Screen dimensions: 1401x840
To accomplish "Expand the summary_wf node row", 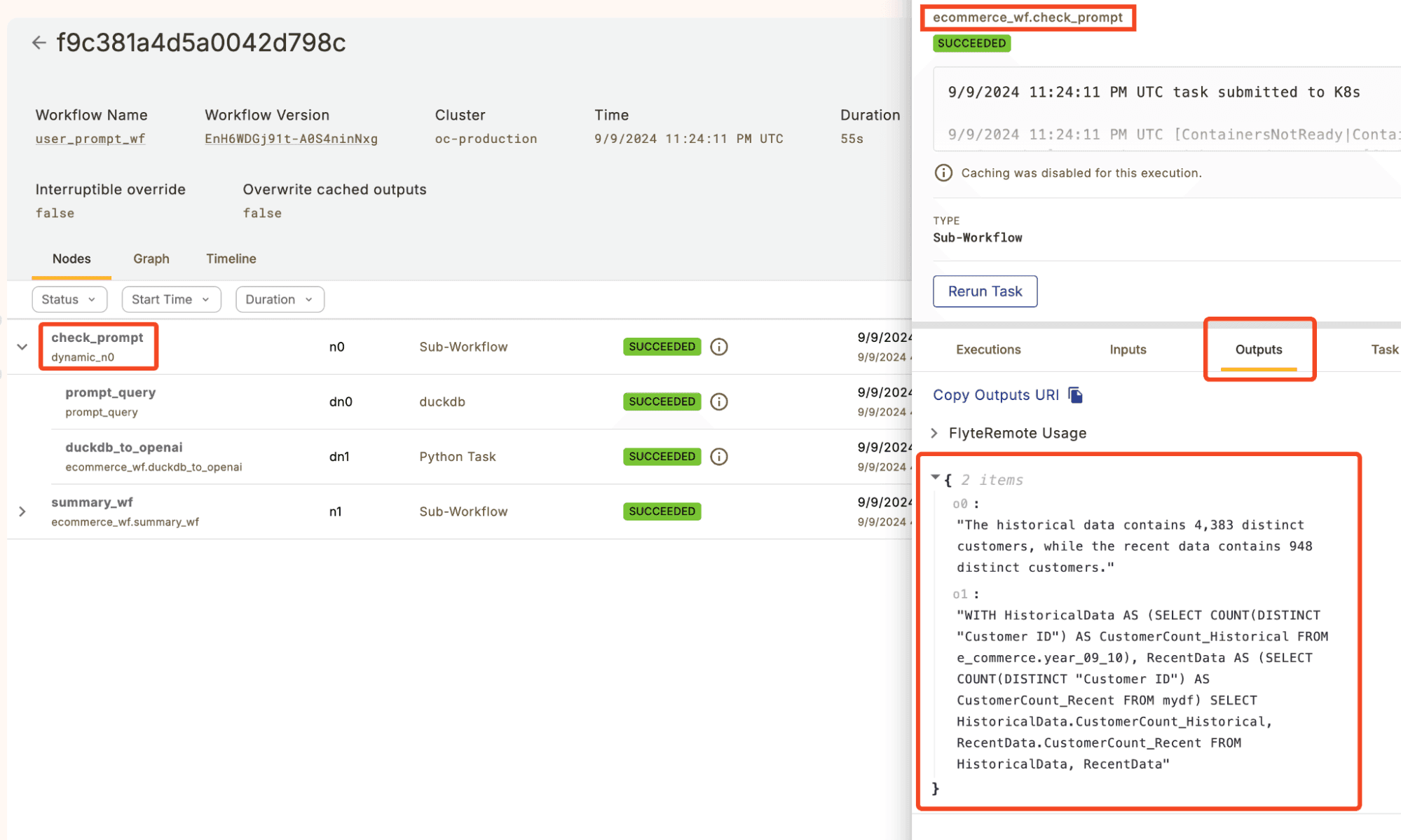I will 22,511.
